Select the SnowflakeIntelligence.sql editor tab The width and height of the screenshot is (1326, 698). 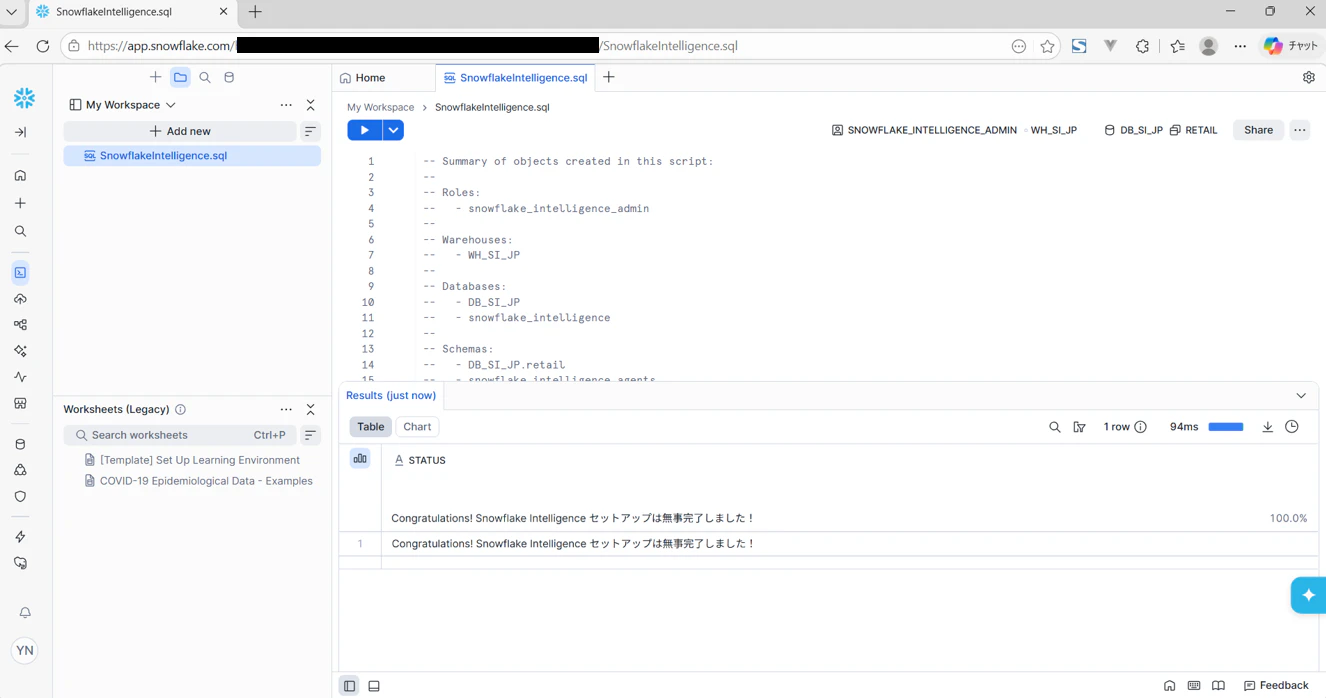(x=516, y=78)
